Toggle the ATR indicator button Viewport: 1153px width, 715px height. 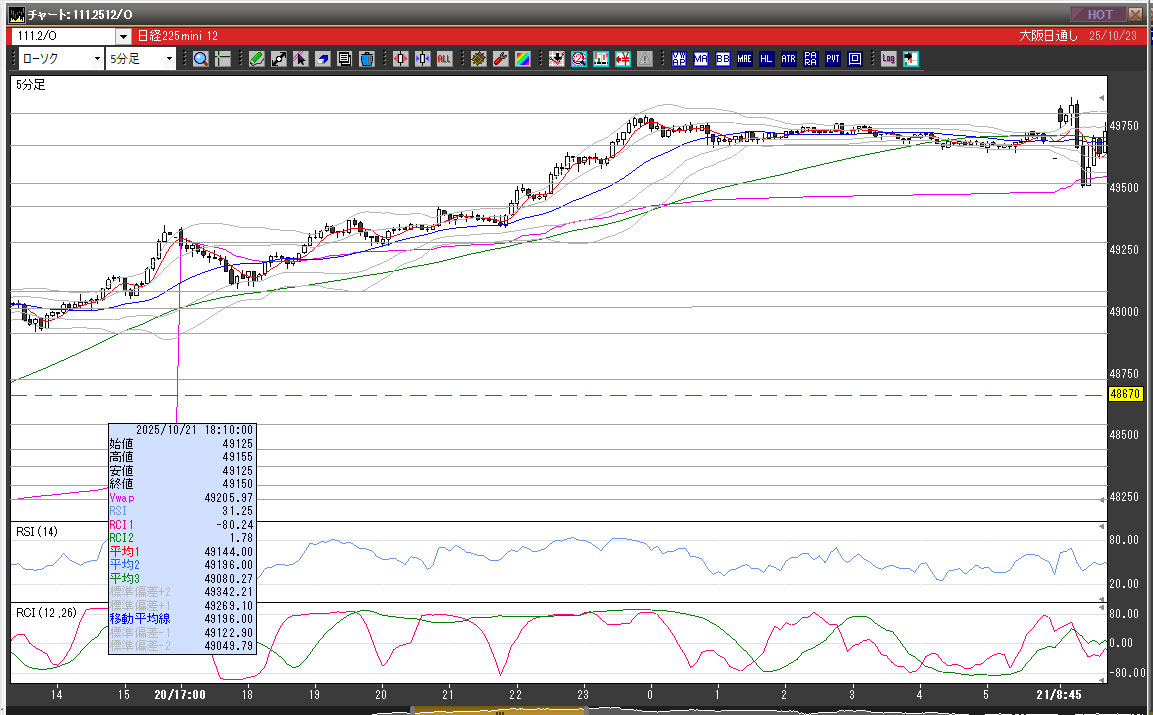(x=789, y=59)
